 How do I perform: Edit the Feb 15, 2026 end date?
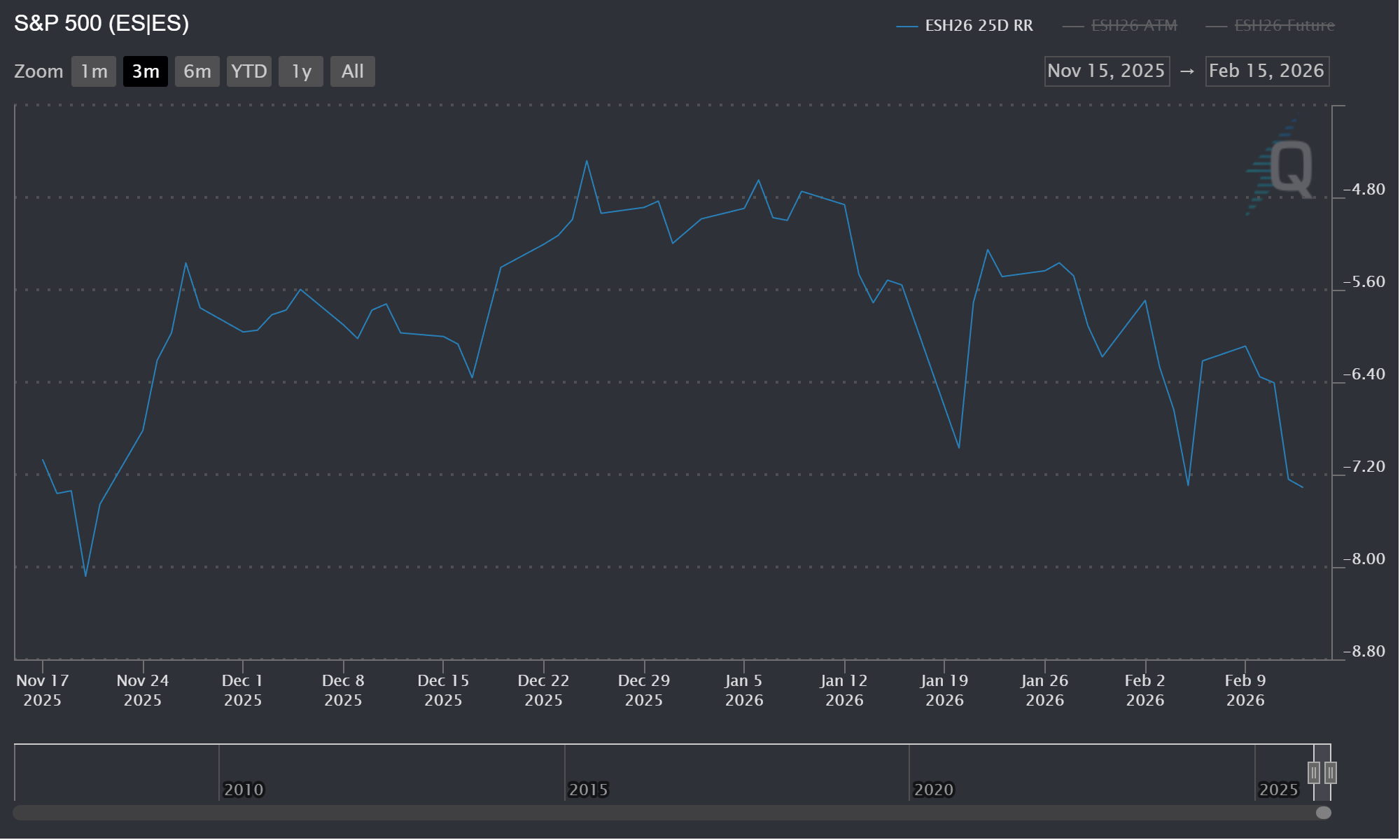(1267, 71)
